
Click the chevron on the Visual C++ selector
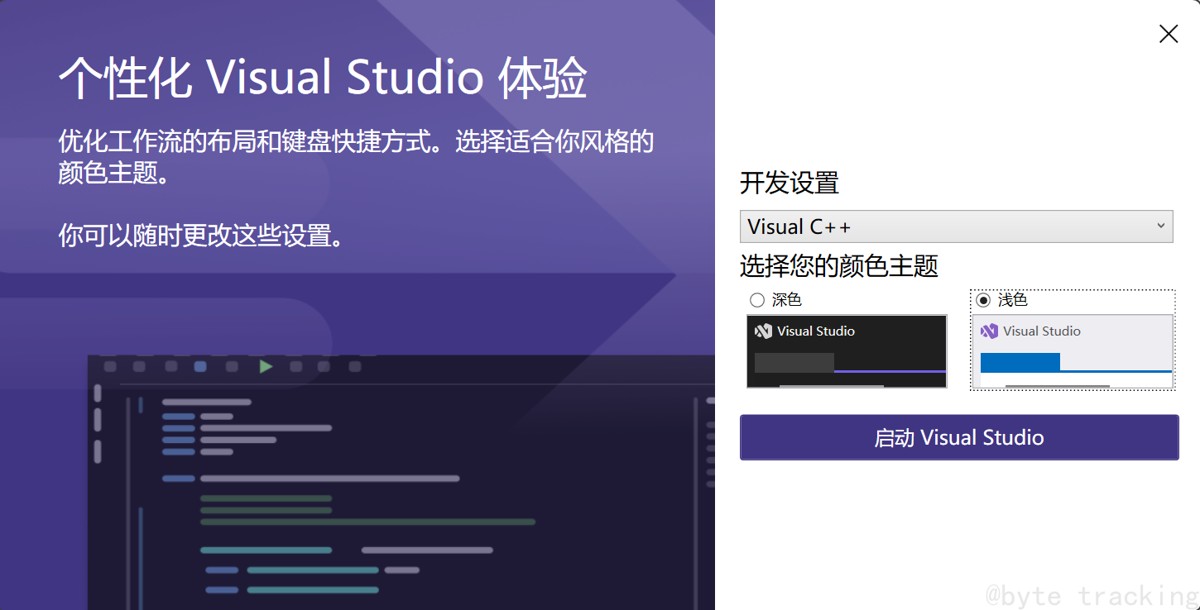pyautogui.click(x=1162, y=226)
